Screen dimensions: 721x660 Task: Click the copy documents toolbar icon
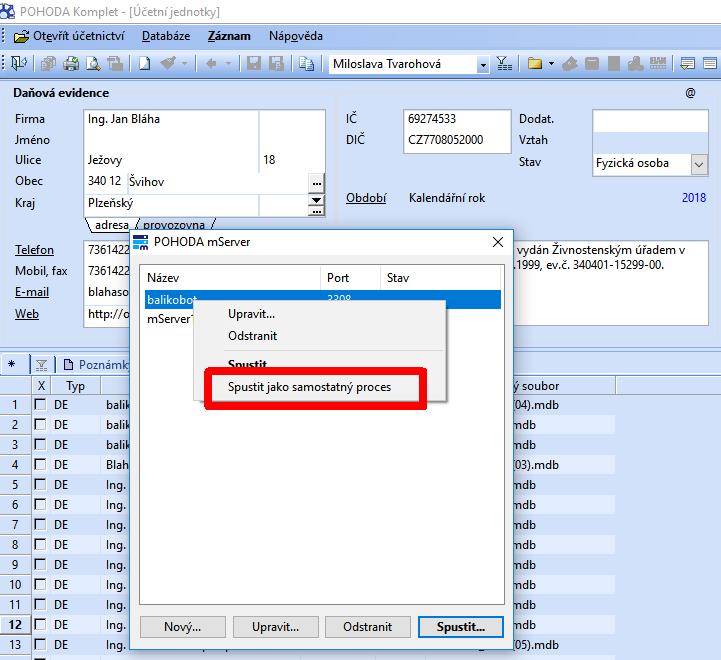coord(48,63)
